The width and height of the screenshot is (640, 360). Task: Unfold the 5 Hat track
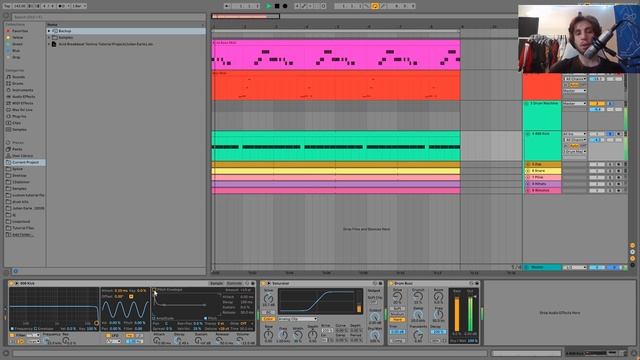click(x=528, y=164)
